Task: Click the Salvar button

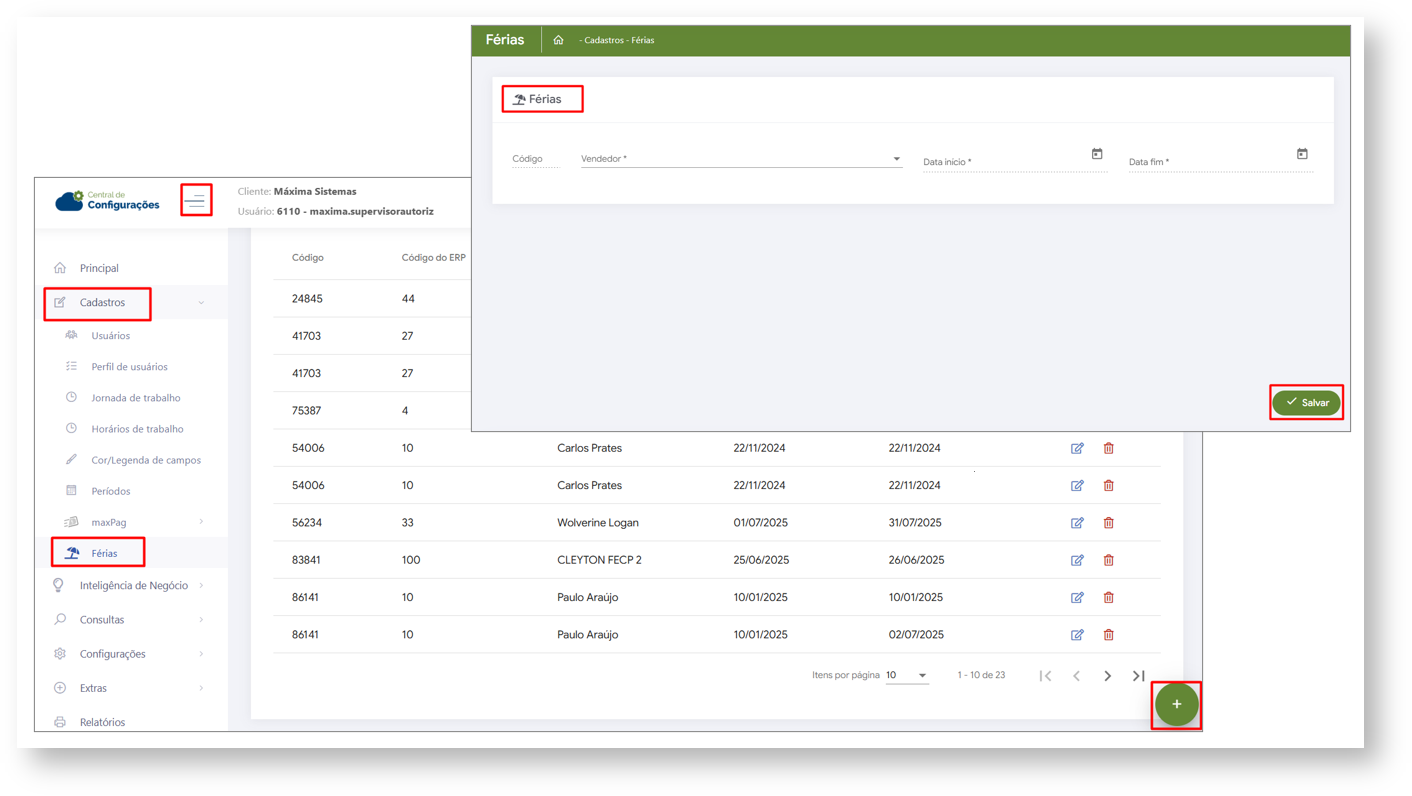Action: point(1306,402)
